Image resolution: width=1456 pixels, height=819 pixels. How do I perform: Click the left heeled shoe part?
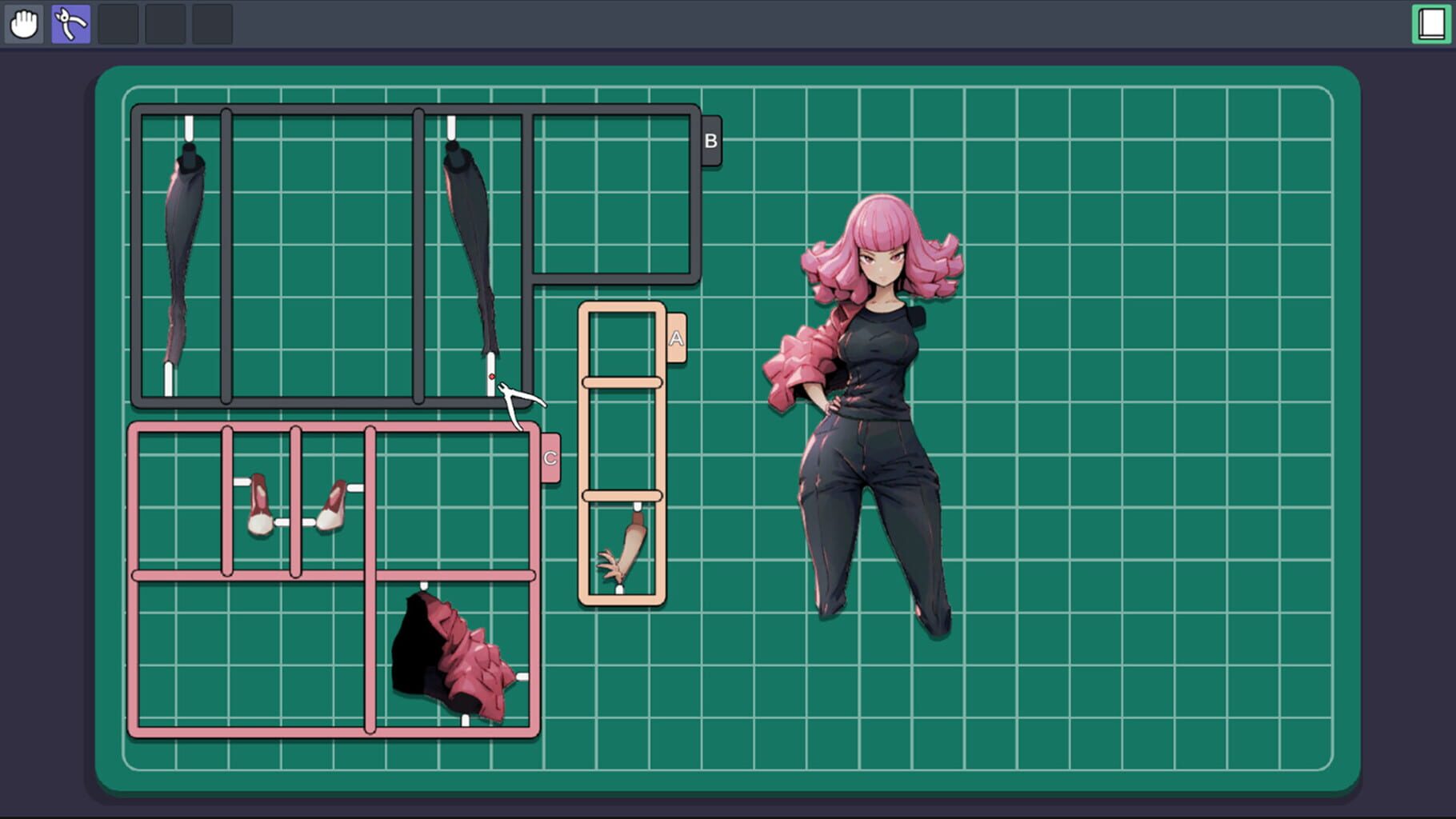(260, 504)
